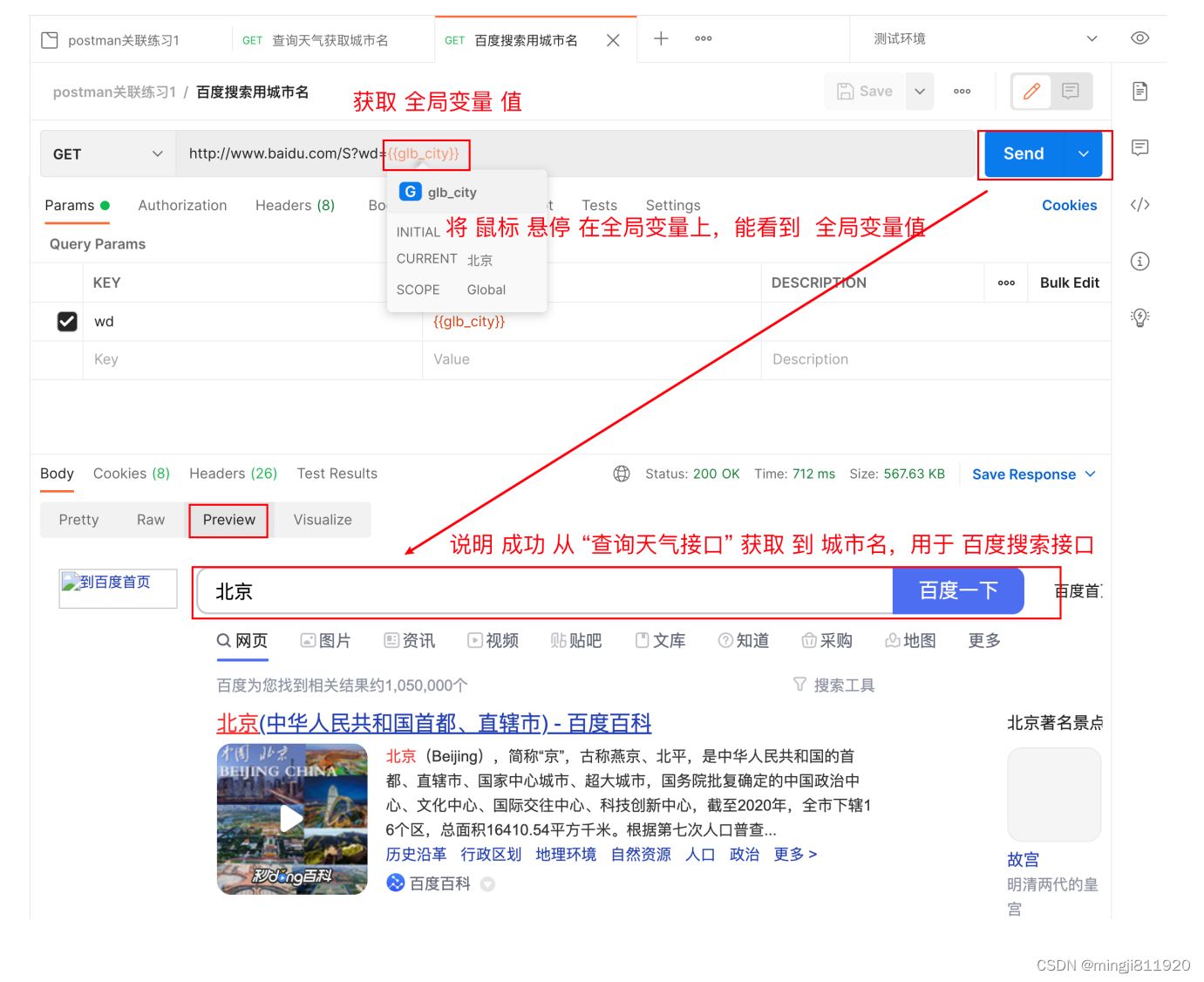Switch response view to Preview
This screenshot has height=982, width=1204.
pyautogui.click(x=229, y=520)
